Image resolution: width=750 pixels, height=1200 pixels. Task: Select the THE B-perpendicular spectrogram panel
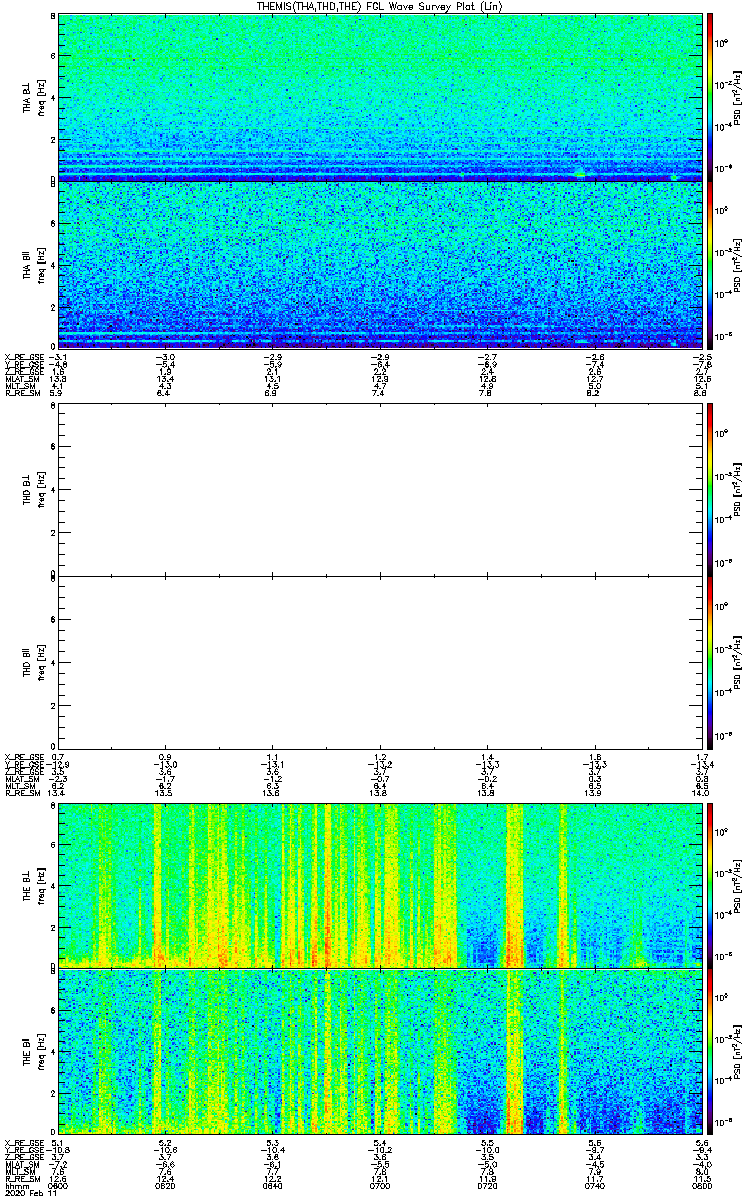[378, 885]
